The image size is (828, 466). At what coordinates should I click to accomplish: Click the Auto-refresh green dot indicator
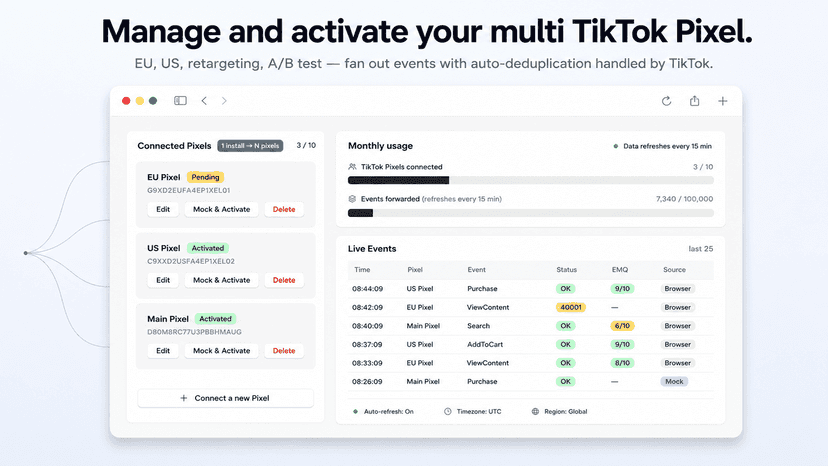click(355, 411)
